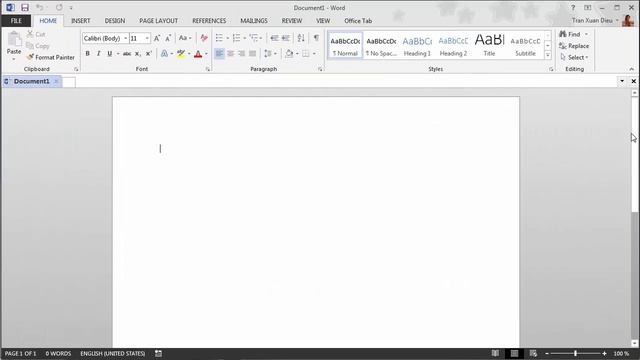The width and height of the screenshot is (640, 360).
Task: Click Increase Indent icon
Action: [x=286, y=38]
